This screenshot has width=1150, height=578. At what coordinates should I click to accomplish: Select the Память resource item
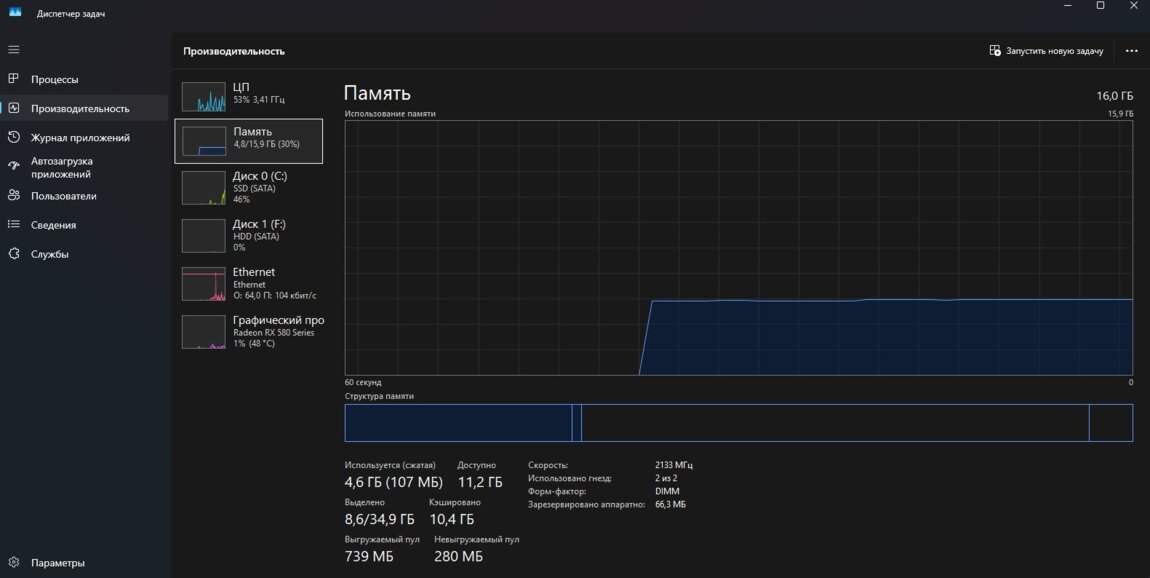click(x=249, y=140)
